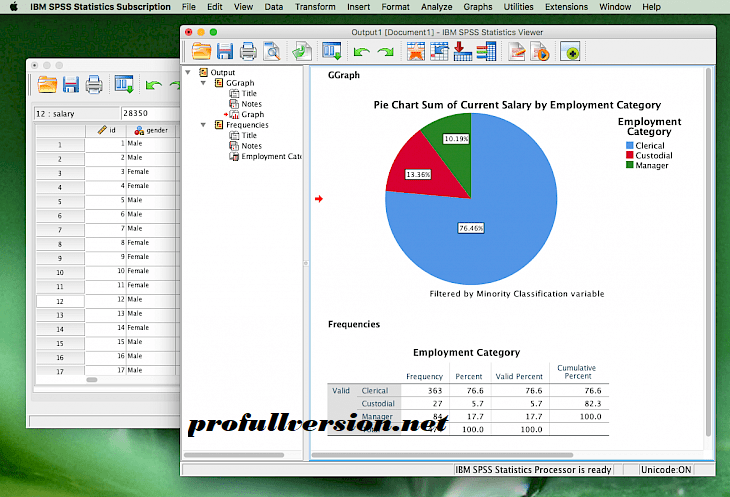The height and width of the screenshot is (497, 730).
Task: Select Notes under GGraph in outline
Action: tap(251, 104)
